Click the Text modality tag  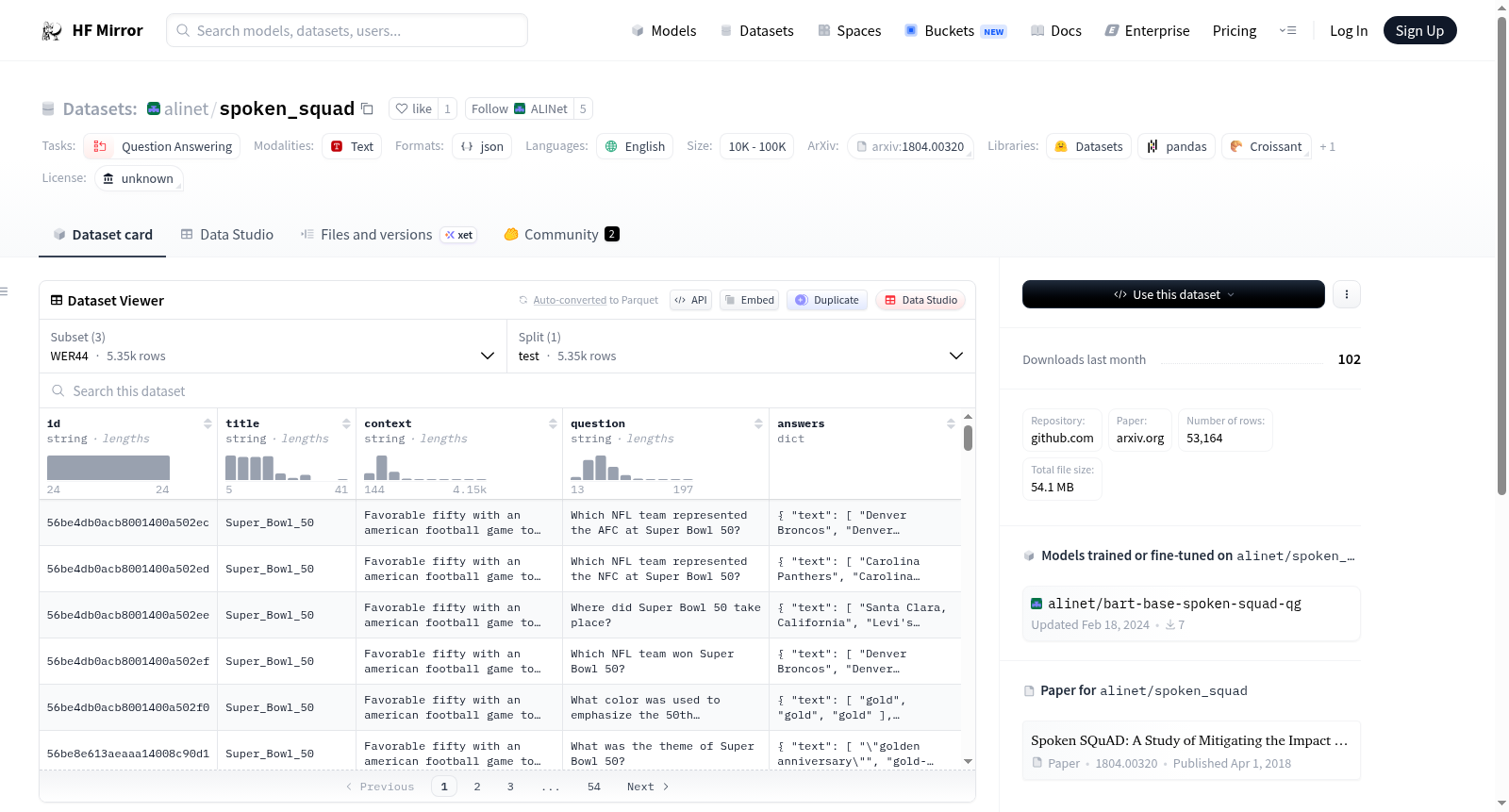pyautogui.click(x=352, y=146)
